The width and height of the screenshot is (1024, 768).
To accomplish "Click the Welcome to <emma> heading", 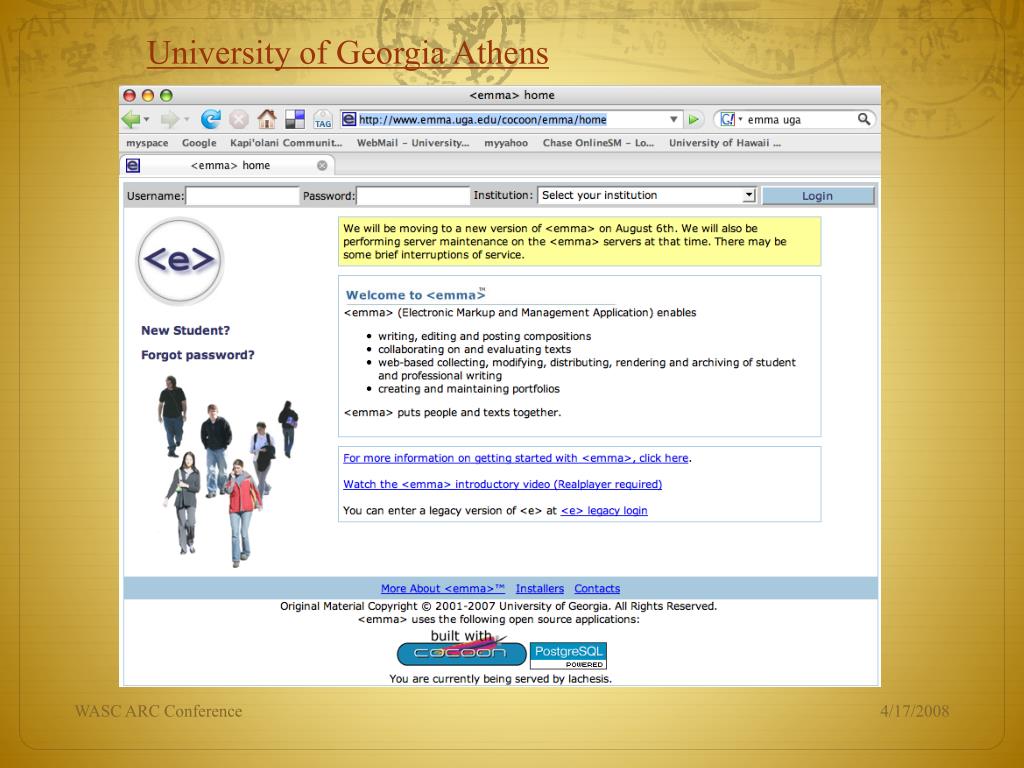I will tap(415, 295).
